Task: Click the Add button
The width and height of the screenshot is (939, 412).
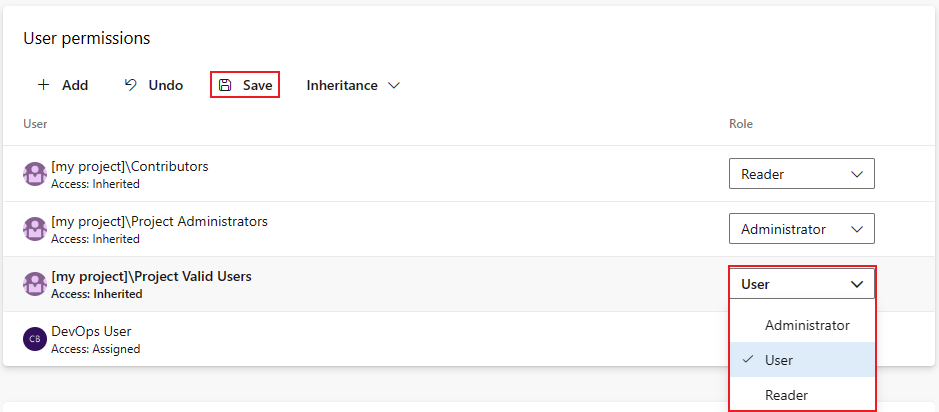Action: click(63, 85)
